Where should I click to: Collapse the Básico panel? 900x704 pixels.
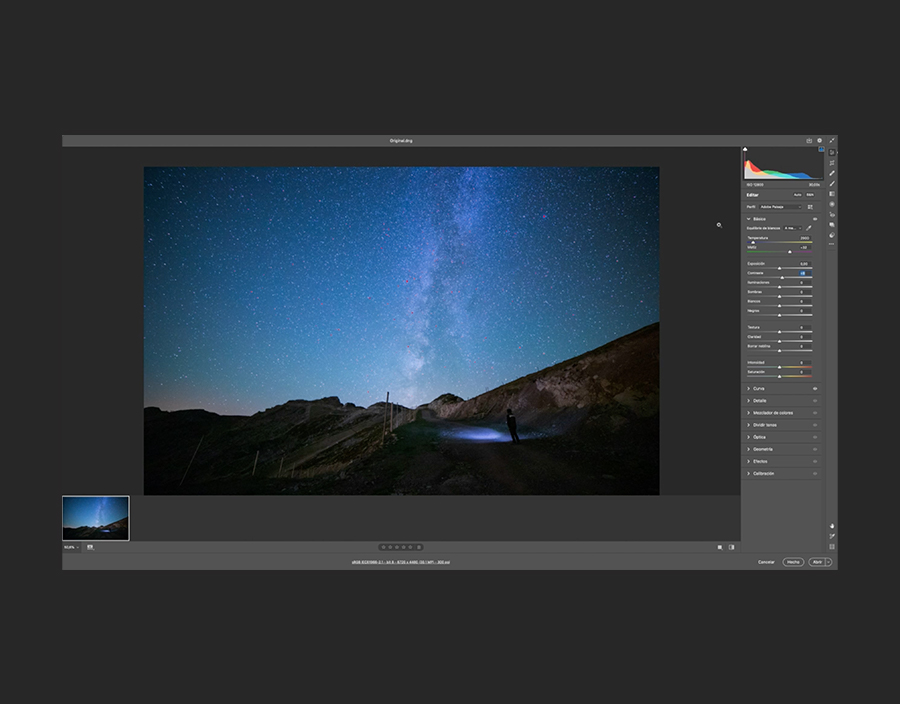tap(748, 219)
